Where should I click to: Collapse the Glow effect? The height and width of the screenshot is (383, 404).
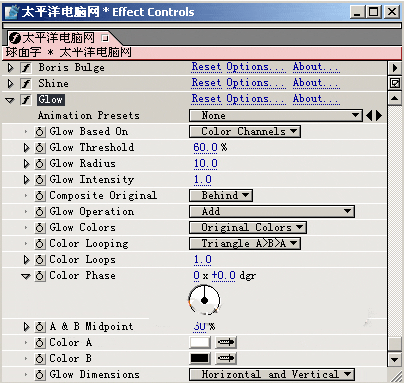point(10,100)
